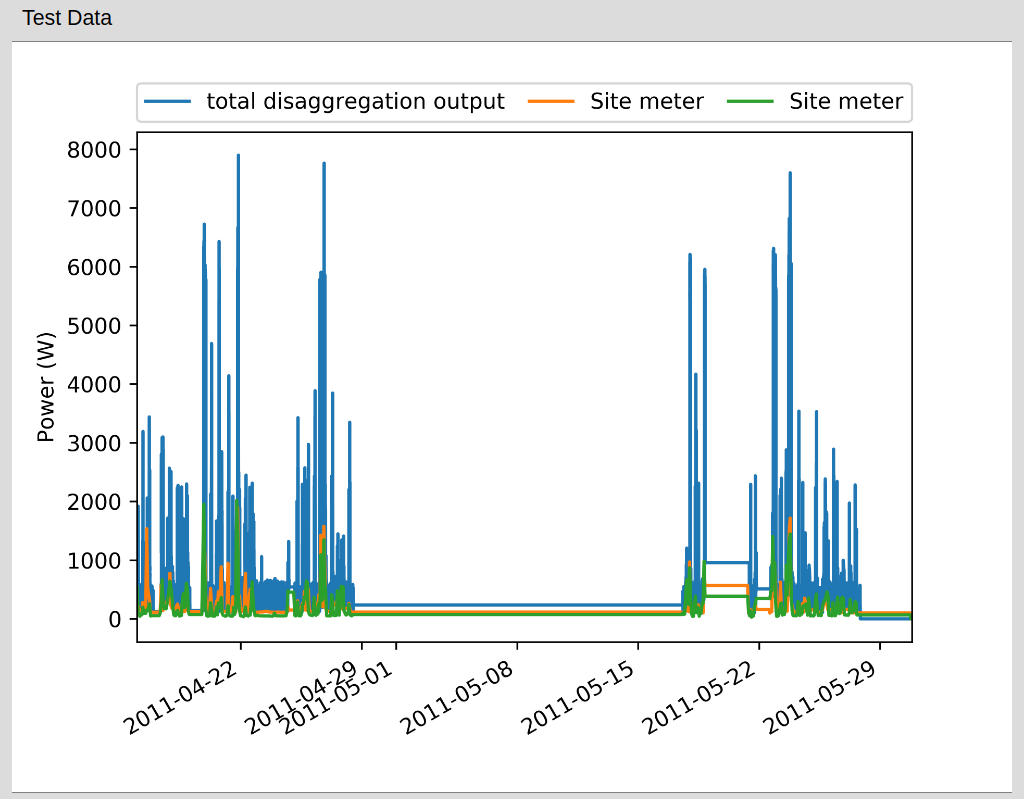Screen dimensions: 1024x799
Task: Click the 2011-05-15 x-axis date label
Action: (578, 698)
